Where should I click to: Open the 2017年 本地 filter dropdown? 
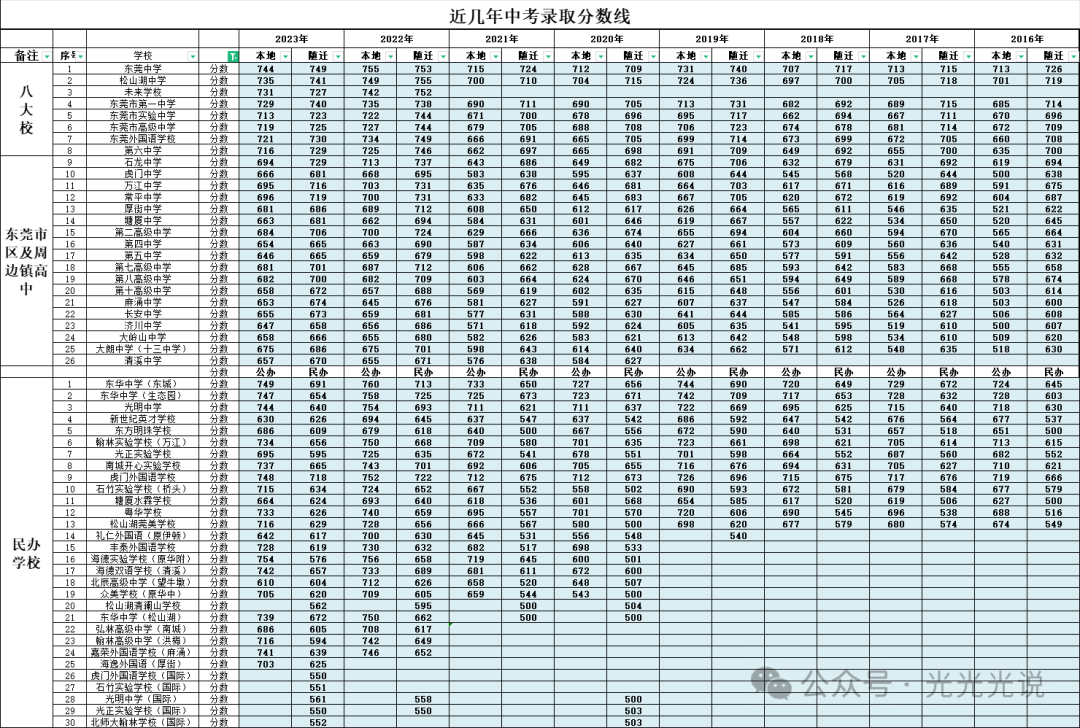click(916, 56)
